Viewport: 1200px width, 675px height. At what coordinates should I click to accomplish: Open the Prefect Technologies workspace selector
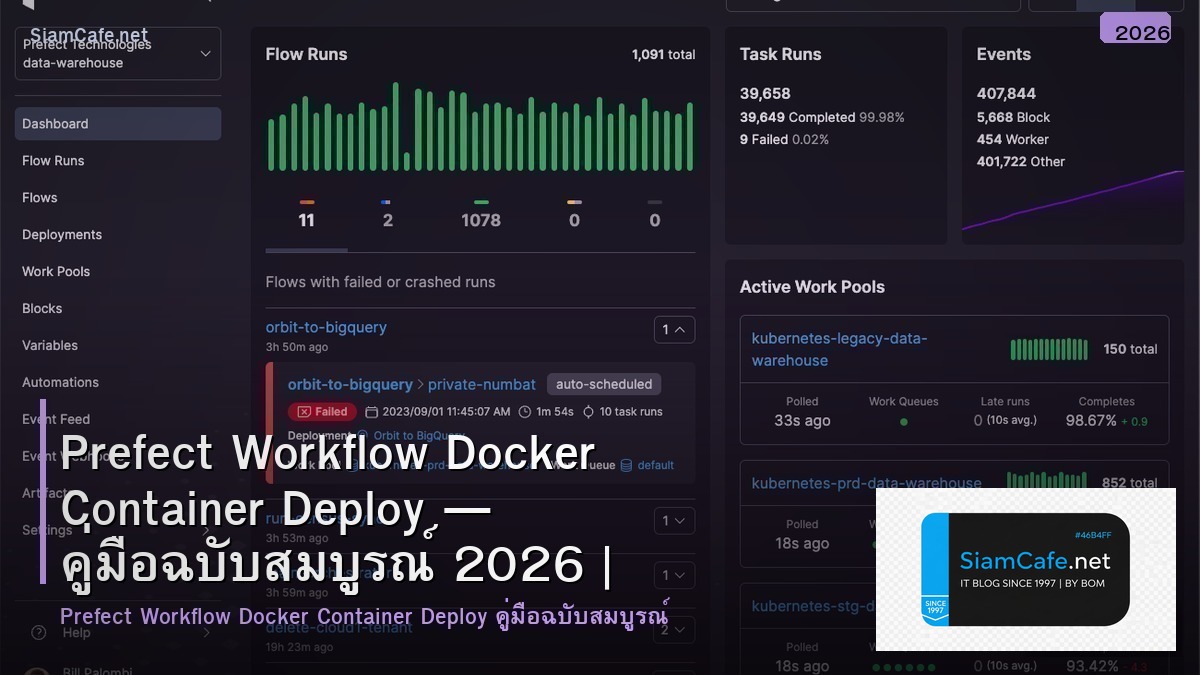pos(117,53)
